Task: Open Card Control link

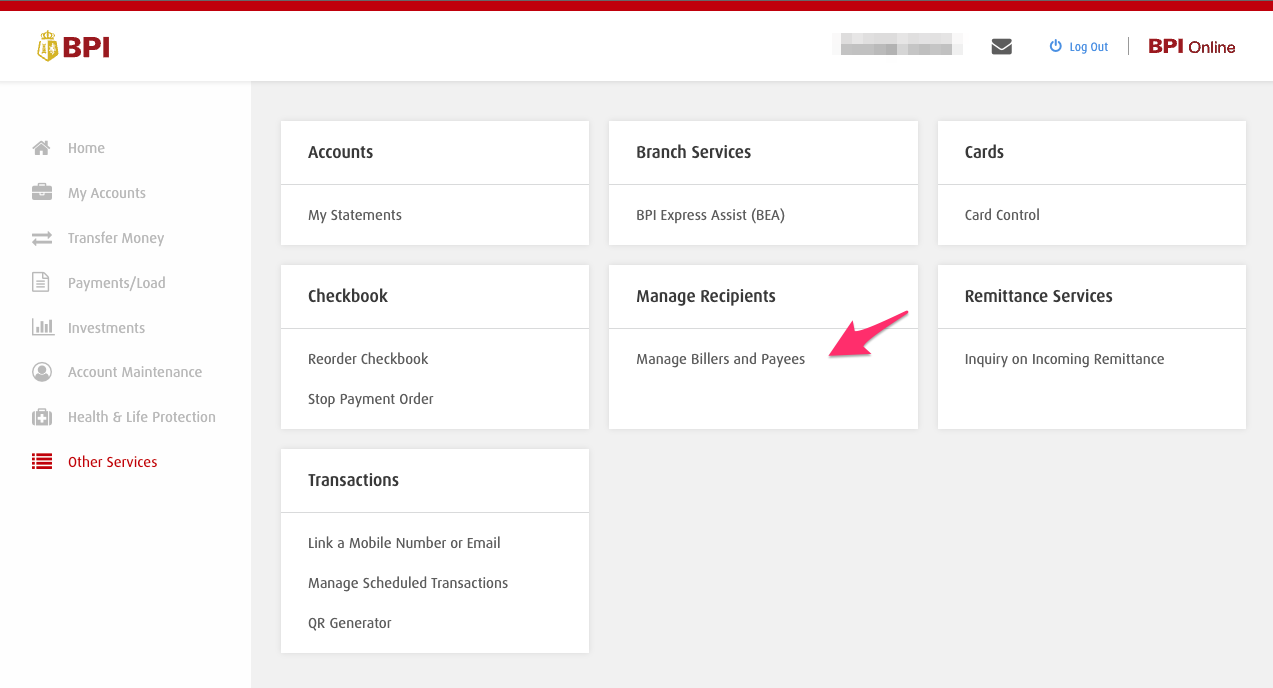Action: pyautogui.click(x=1002, y=215)
